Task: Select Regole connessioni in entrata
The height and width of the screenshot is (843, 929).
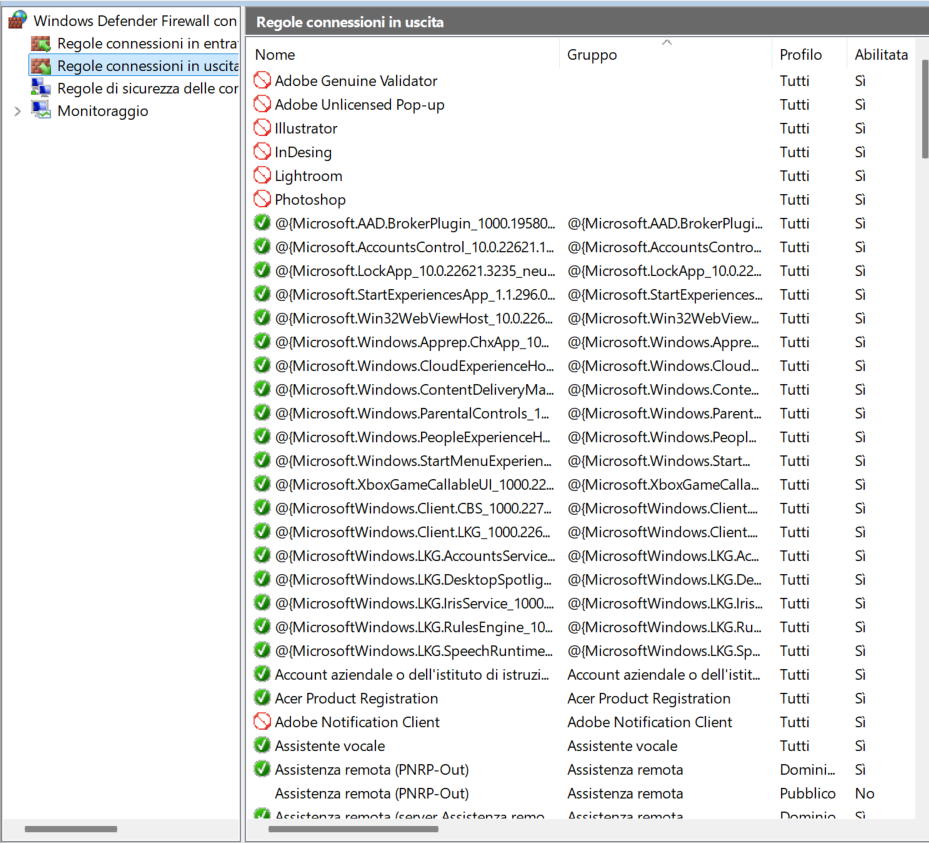Action: [x=148, y=43]
